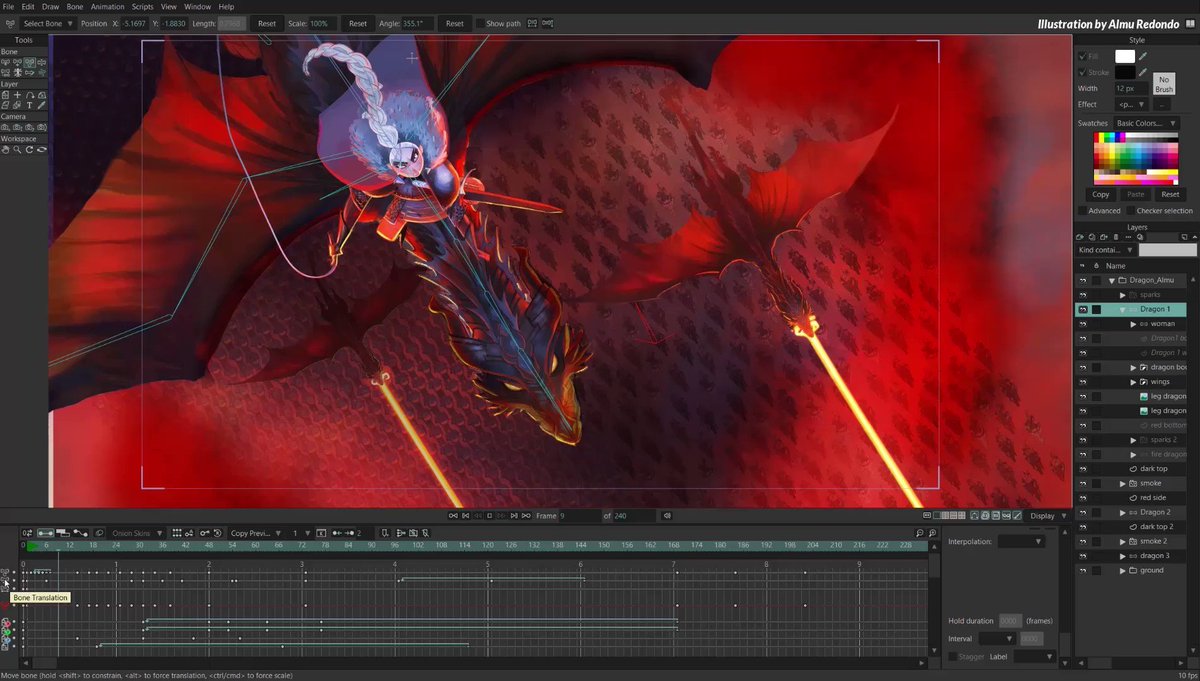This screenshot has height=681, width=1200.
Task: Select the Zoom Workspace magnifier tool
Action: pos(17,150)
